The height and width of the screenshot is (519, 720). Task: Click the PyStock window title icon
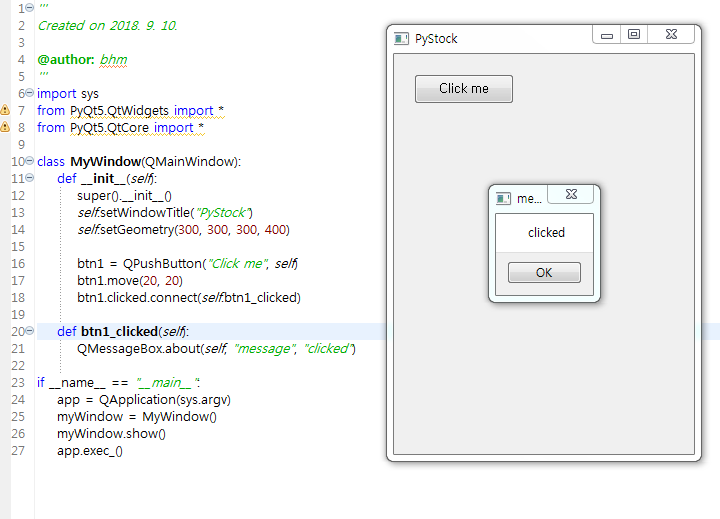coord(401,39)
